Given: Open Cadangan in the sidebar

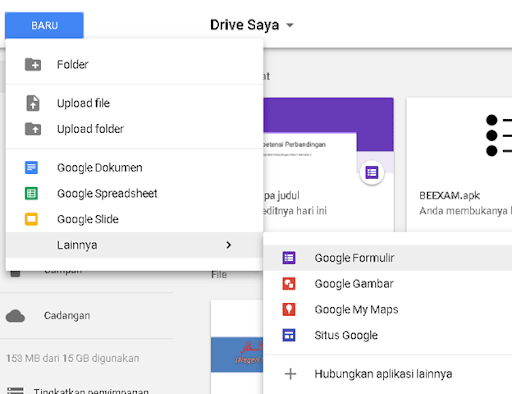Looking at the screenshot, I should (67, 316).
